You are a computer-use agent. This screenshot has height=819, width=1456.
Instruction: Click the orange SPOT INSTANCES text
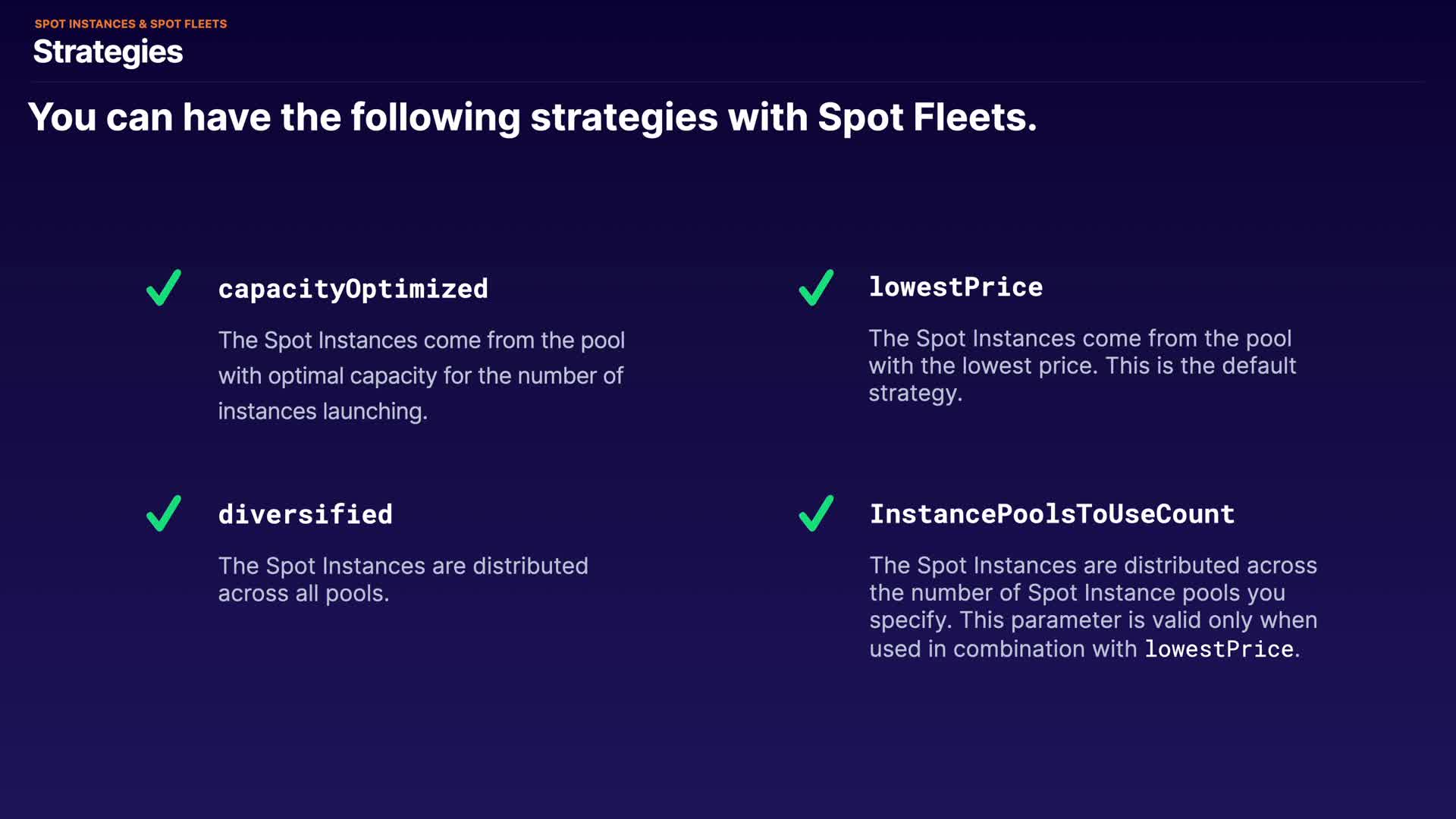[85, 24]
